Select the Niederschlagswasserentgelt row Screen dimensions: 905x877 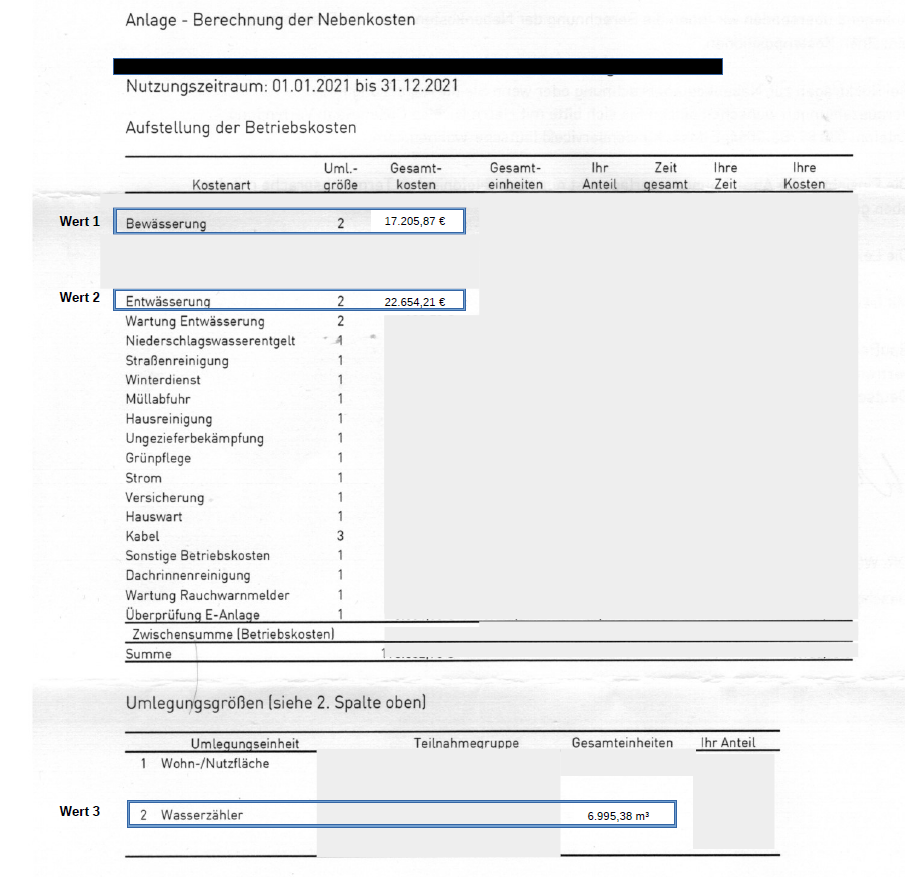click(x=210, y=341)
